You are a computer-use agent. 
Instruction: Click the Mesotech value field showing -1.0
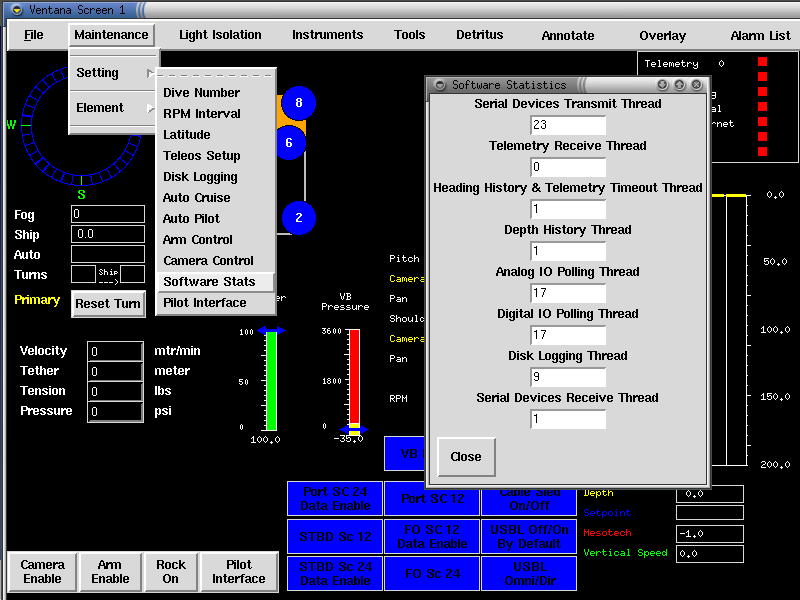(710, 534)
